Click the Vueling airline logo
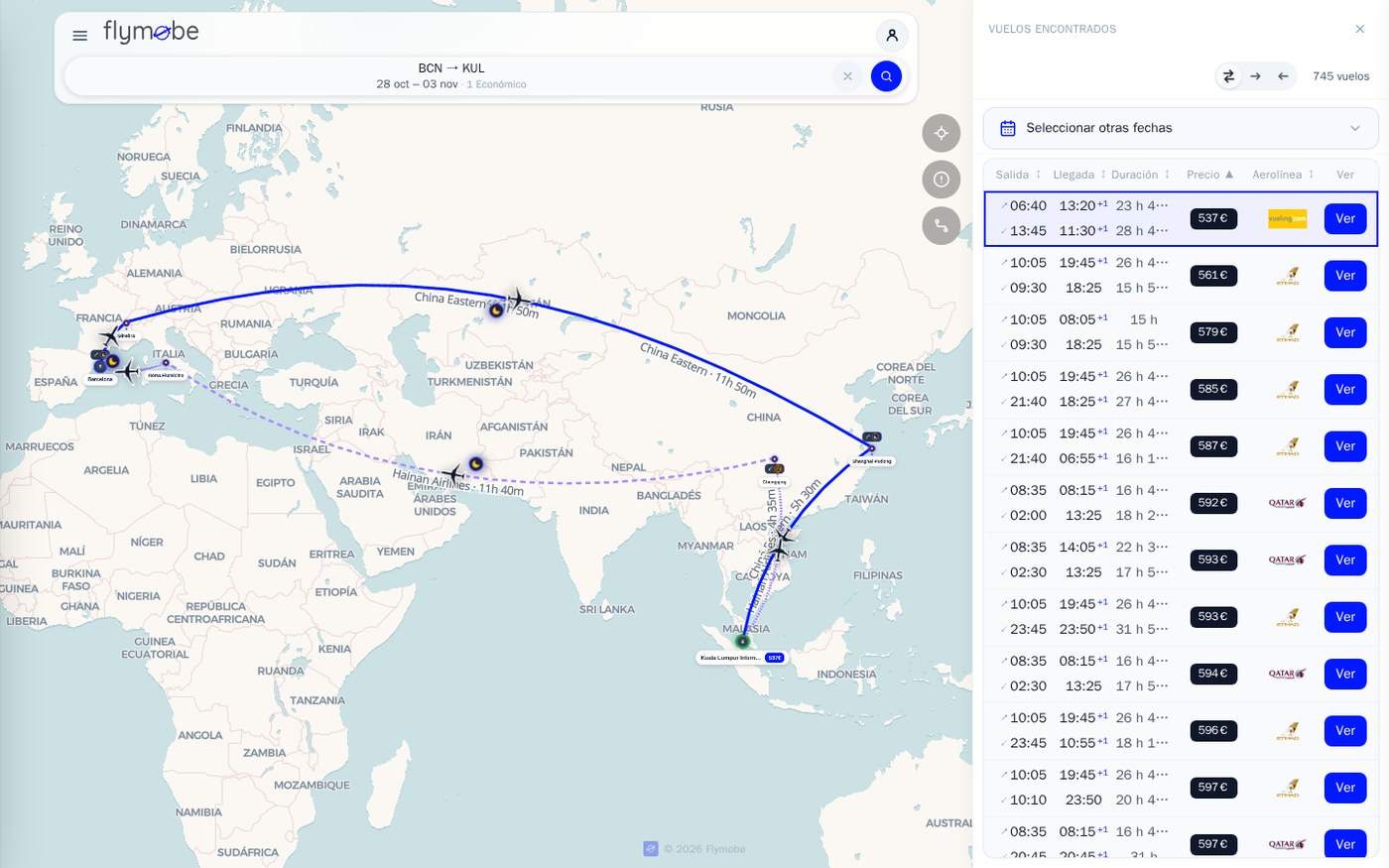Viewport: 1389px width, 868px height. 1287,218
